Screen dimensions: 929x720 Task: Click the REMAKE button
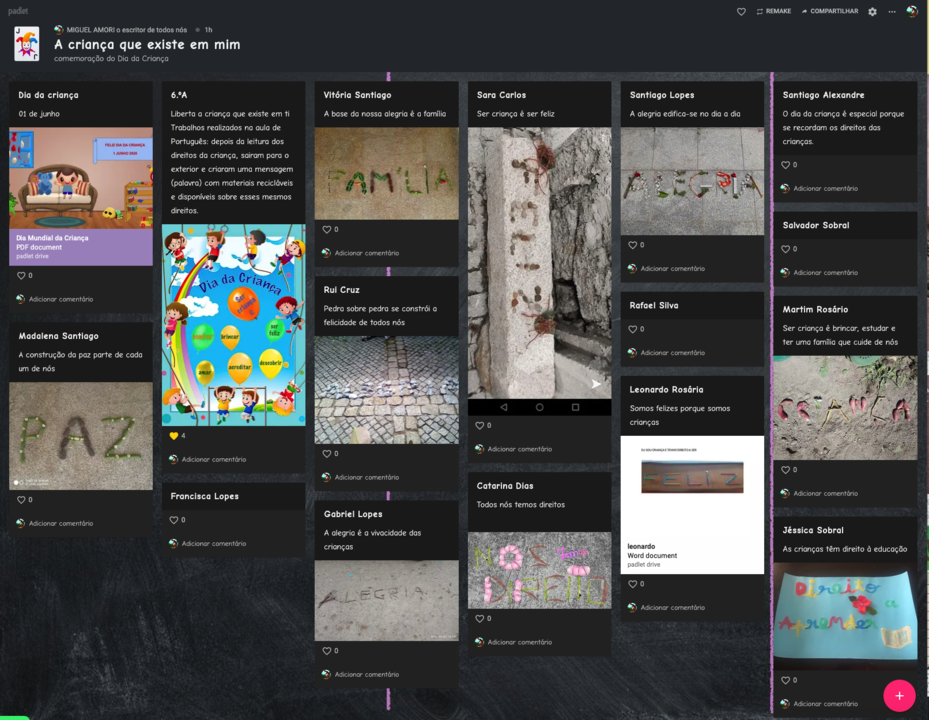pyautogui.click(x=774, y=12)
